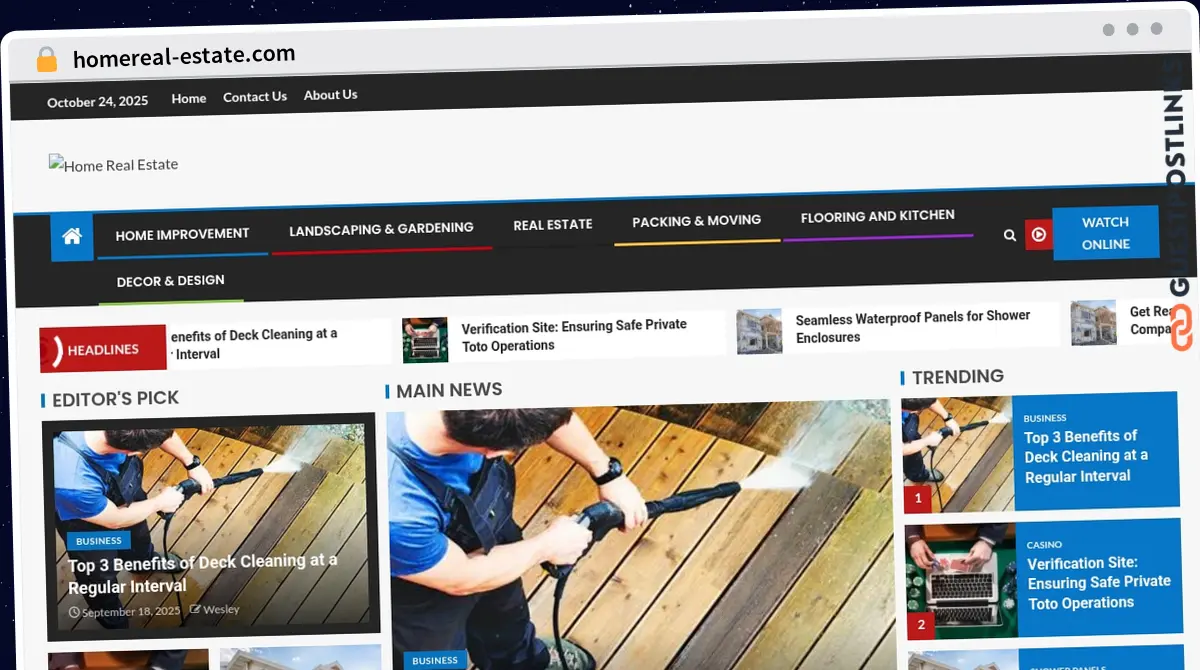
Task: Click the Casino tag in trending
Action: (1044, 545)
